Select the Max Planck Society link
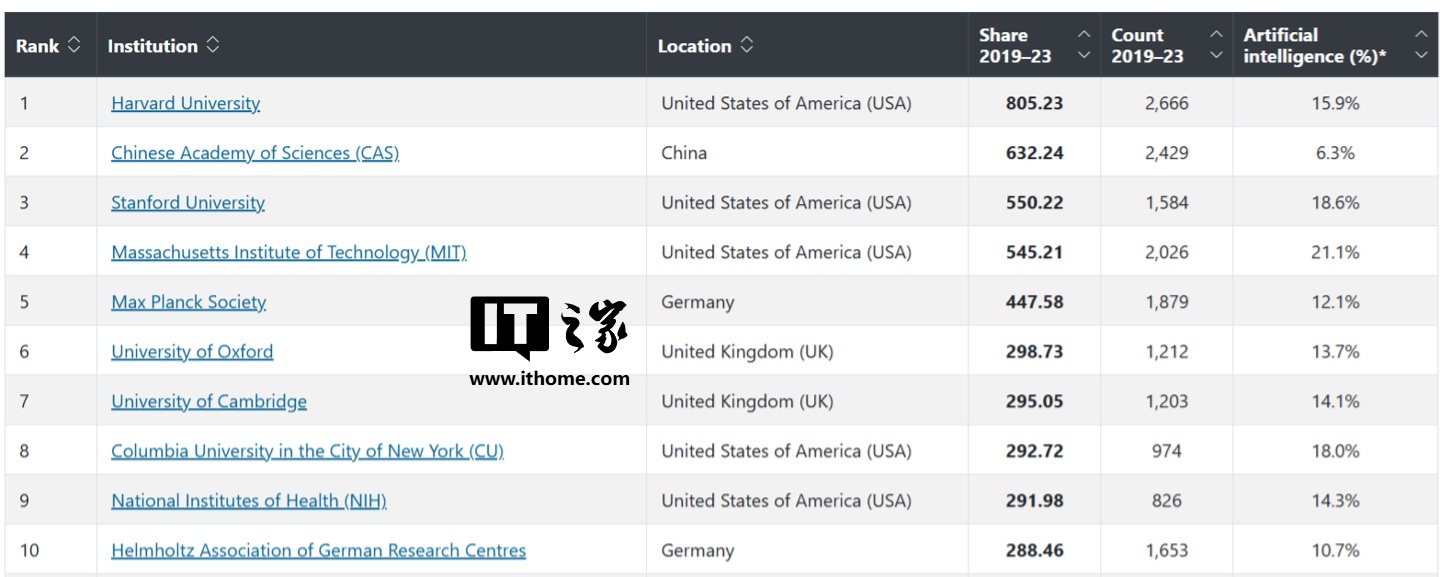1440x577 pixels. [189, 302]
